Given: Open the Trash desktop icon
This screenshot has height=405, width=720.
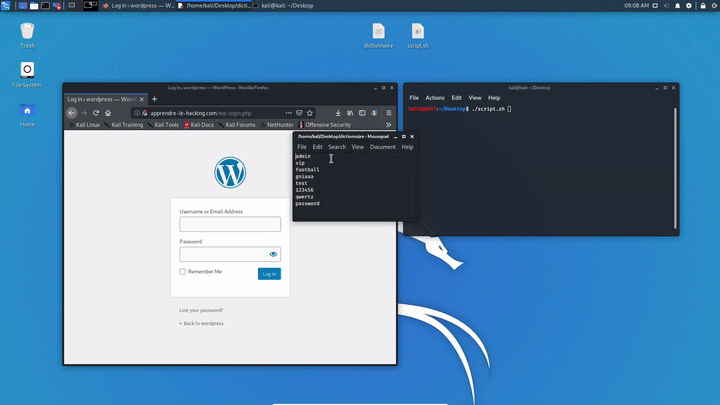Looking at the screenshot, I should coord(27,35).
